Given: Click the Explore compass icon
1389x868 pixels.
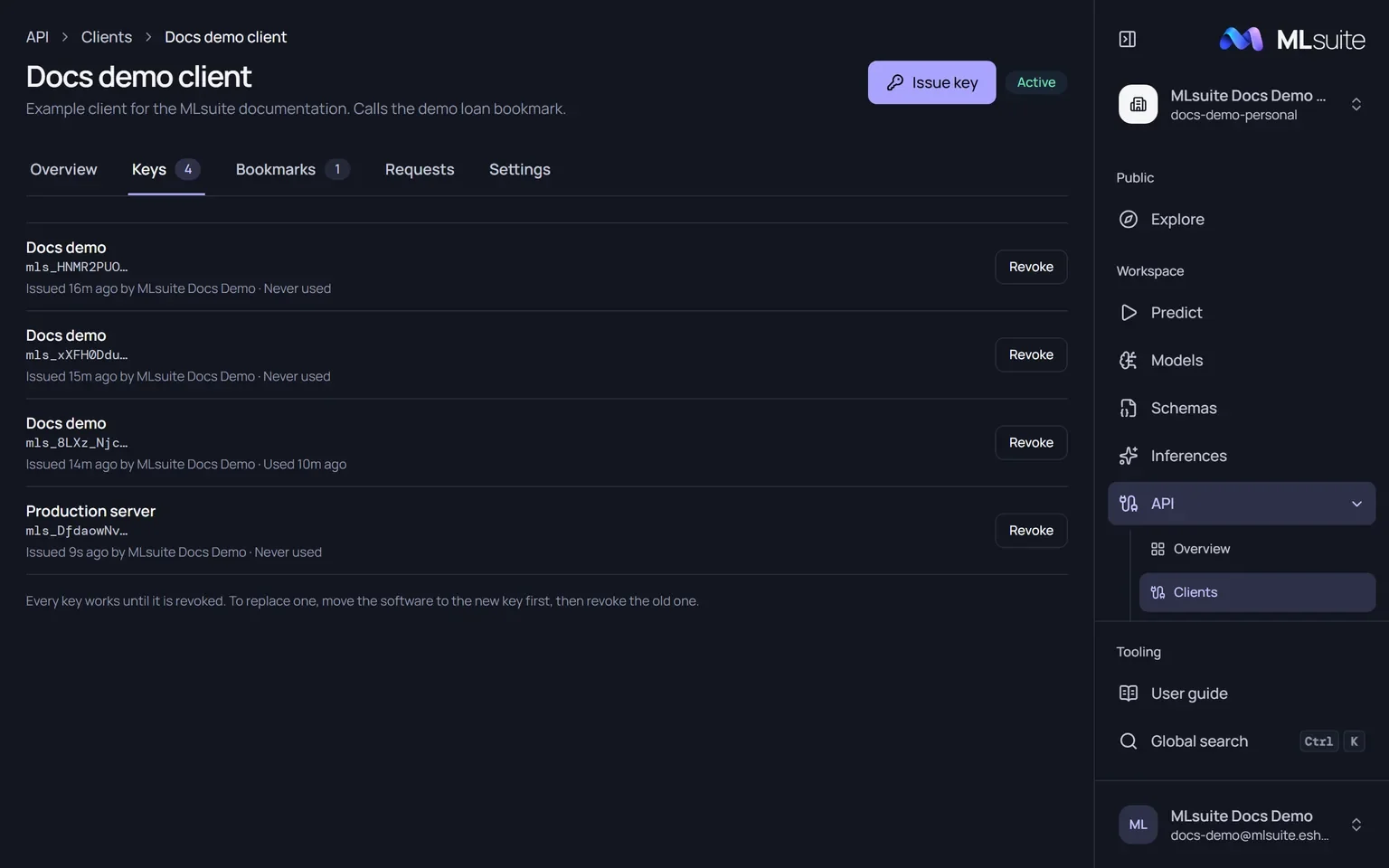Looking at the screenshot, I should (x=1129, y=219).
